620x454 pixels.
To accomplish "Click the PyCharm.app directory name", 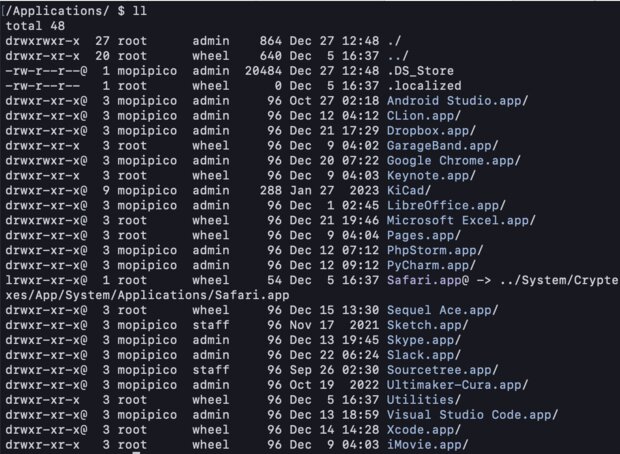I will (x=431, y=266).
